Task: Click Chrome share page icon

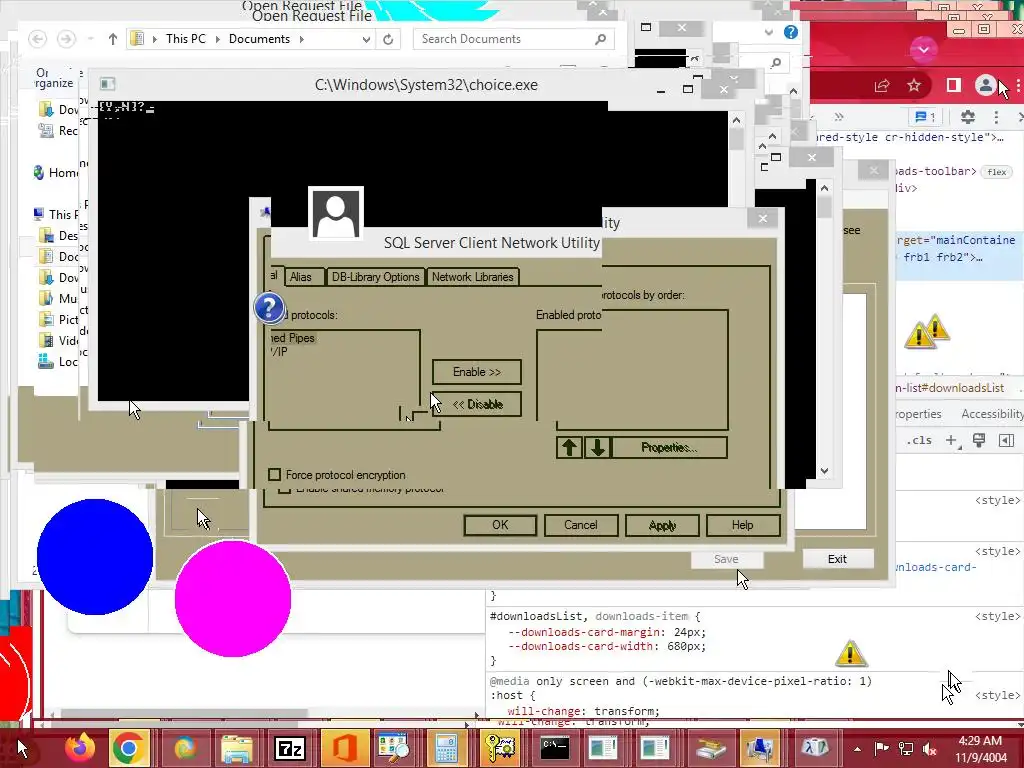Action: [x=882, y=85]
